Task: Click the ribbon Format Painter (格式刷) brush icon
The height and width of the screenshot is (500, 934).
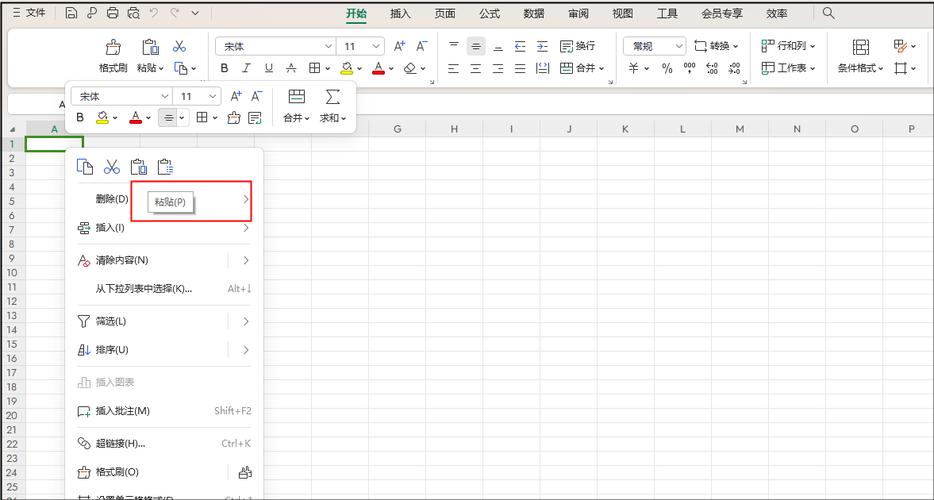Action: tap(113, 46)
